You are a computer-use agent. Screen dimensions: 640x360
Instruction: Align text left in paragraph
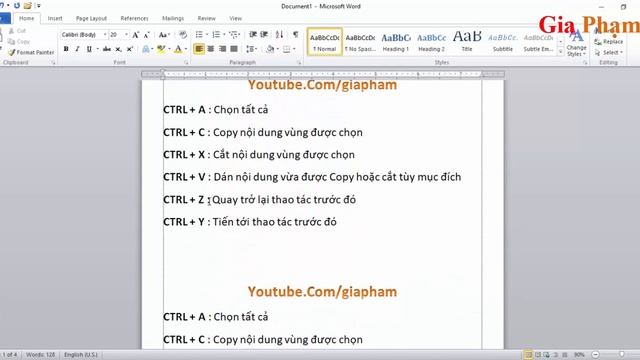click(199, 49)
